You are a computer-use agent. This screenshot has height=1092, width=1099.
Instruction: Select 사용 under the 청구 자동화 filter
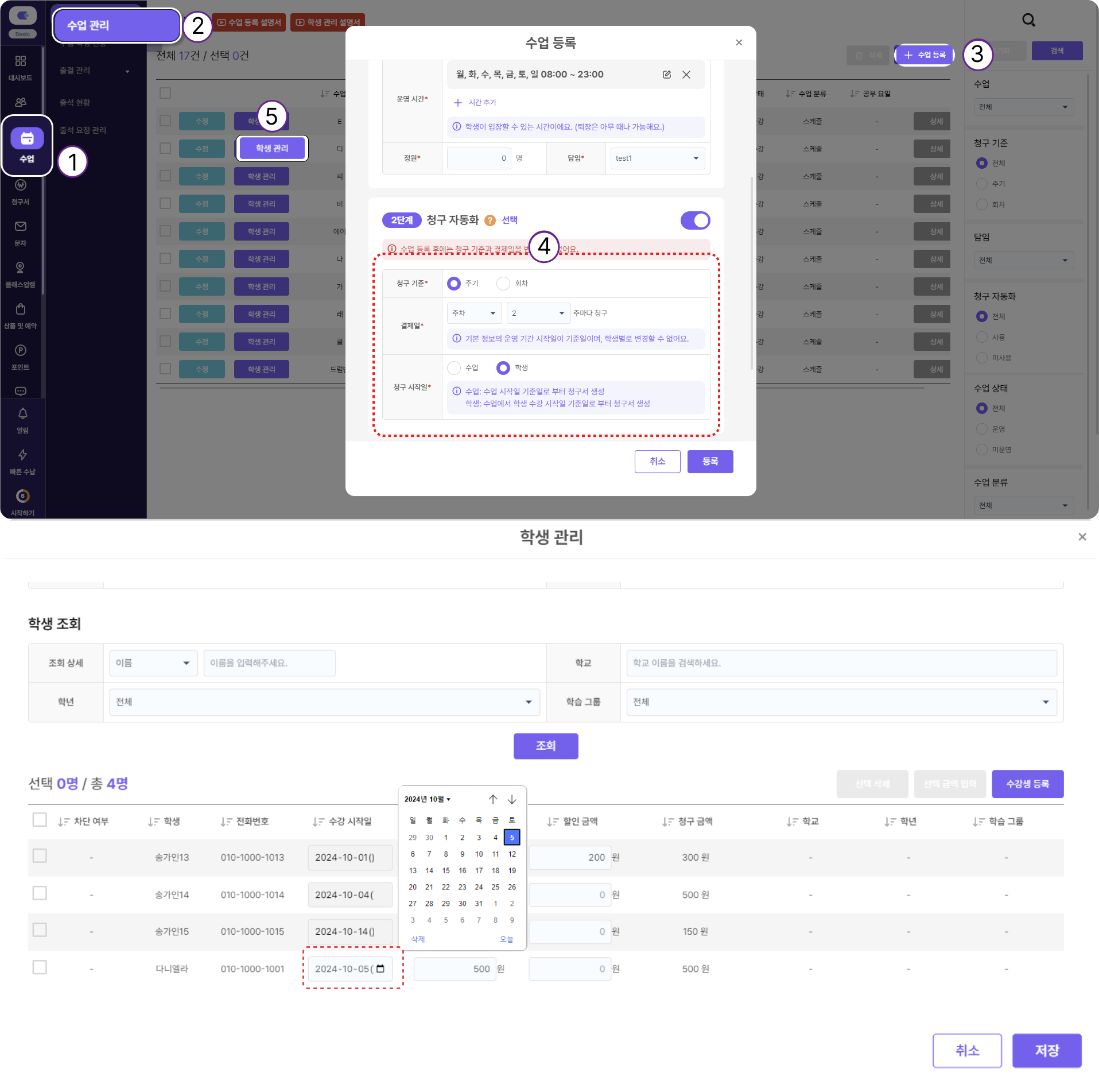(x=982, y=337)
